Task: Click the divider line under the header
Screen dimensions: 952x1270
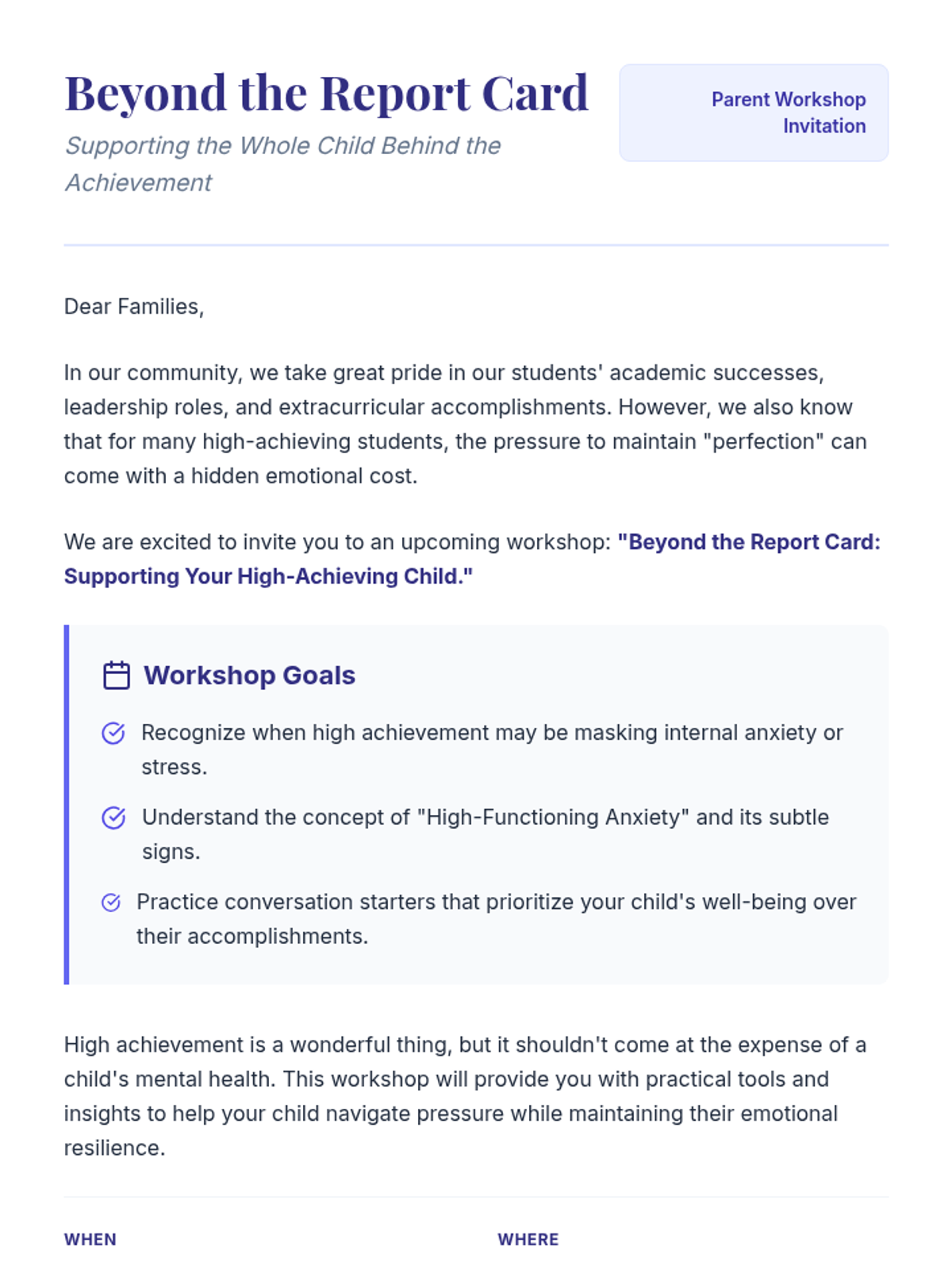Action: click(476, 245)
